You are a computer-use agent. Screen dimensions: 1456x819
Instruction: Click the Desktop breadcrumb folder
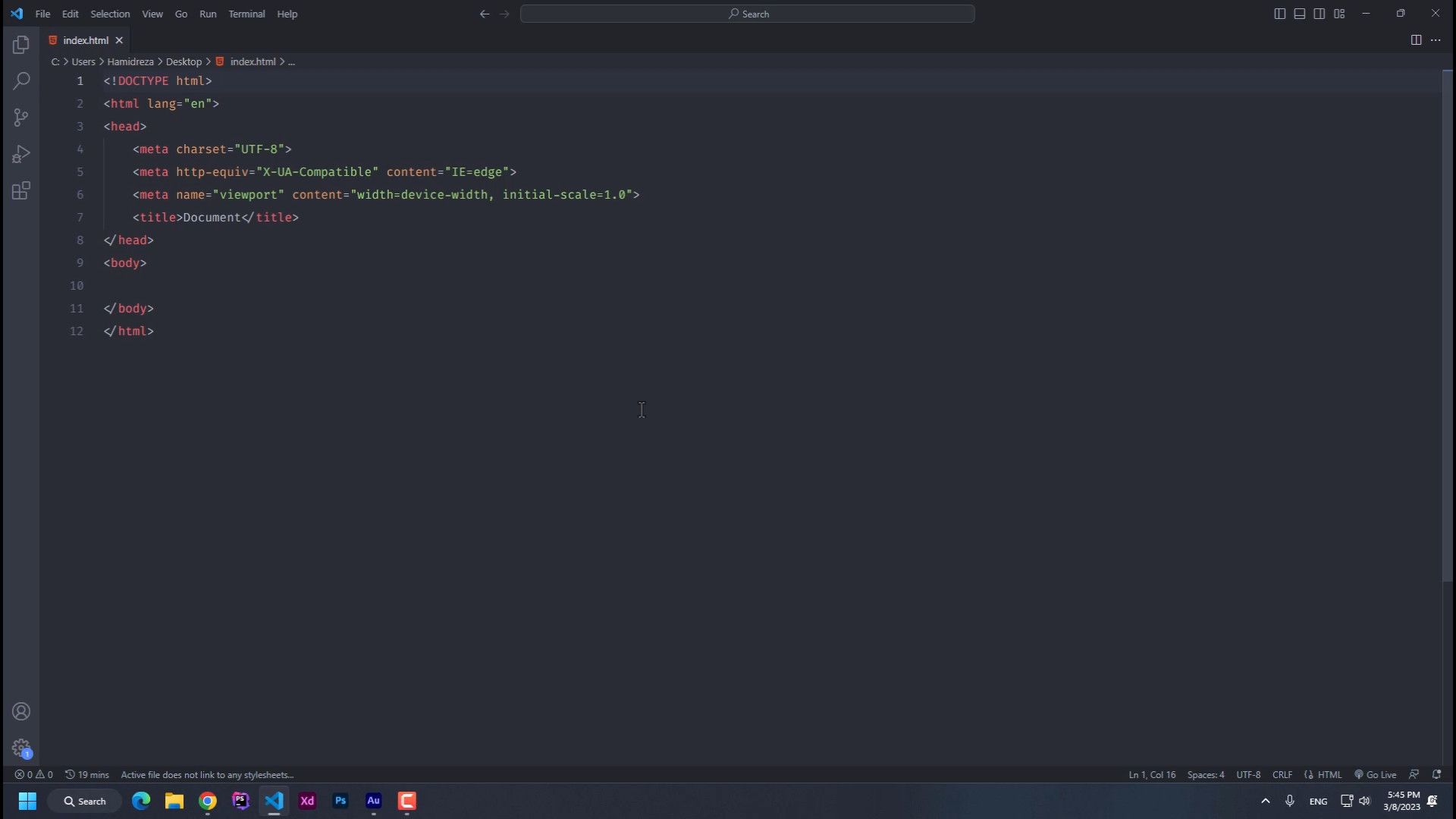[184, 61]
